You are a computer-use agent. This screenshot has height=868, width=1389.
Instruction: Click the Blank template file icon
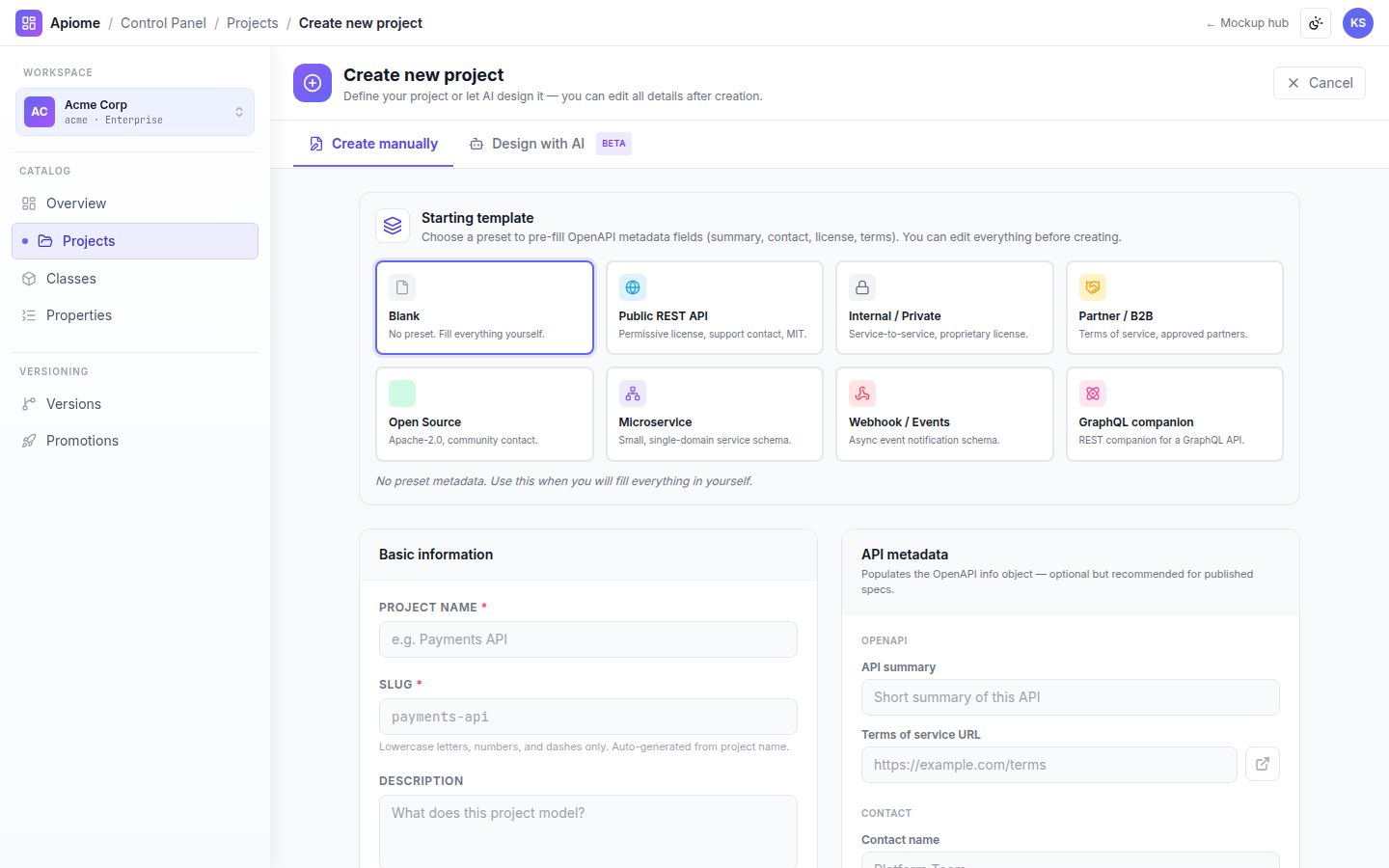coord(402,287)
